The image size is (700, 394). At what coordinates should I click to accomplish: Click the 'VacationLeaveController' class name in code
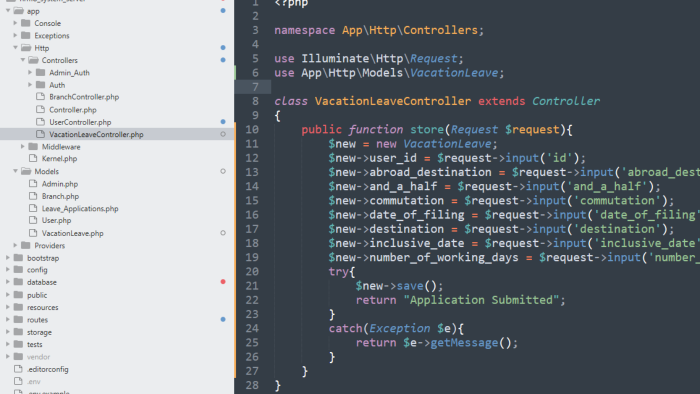click(x=393, y=101)
